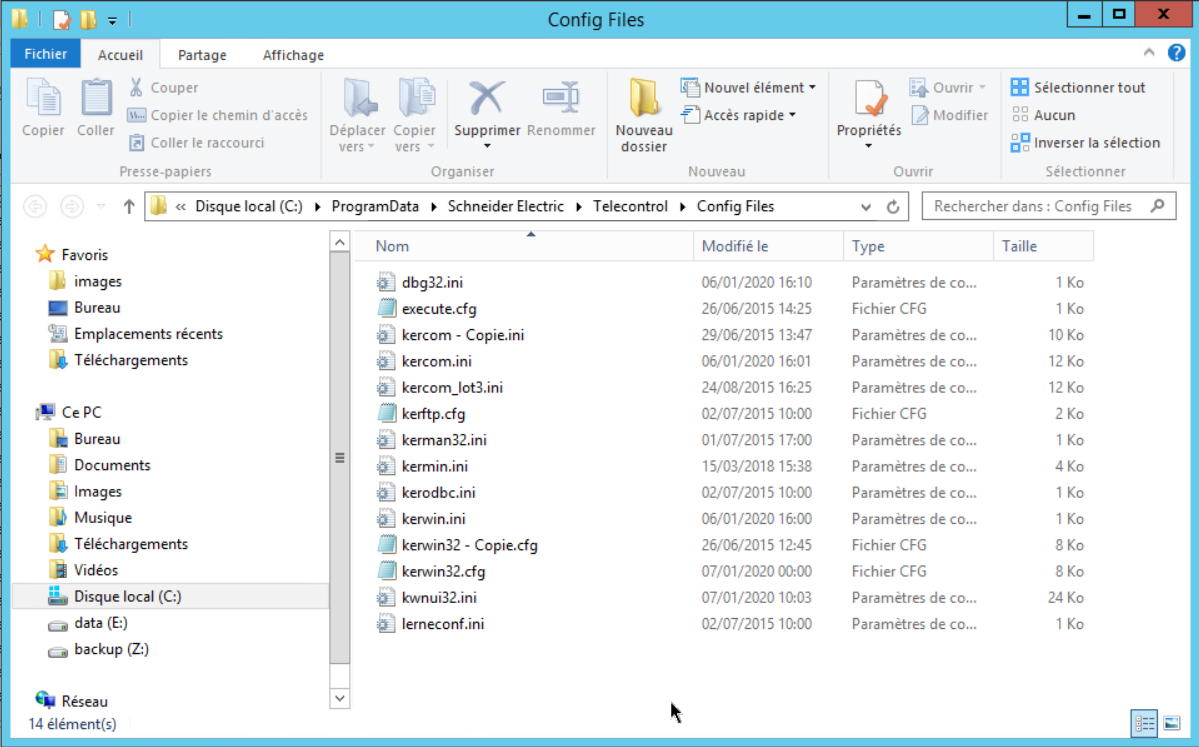
Task: Open the Fichier menu tab
Action: coord(46,55)
